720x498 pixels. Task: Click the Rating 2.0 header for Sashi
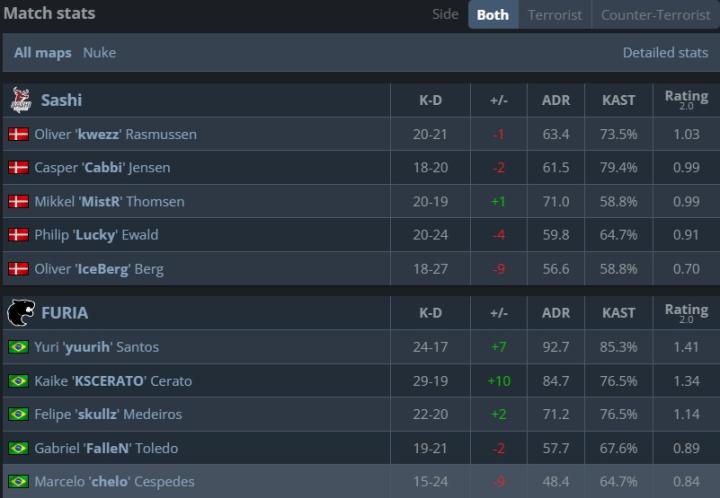pyautogui.click(x=686, y=100)
